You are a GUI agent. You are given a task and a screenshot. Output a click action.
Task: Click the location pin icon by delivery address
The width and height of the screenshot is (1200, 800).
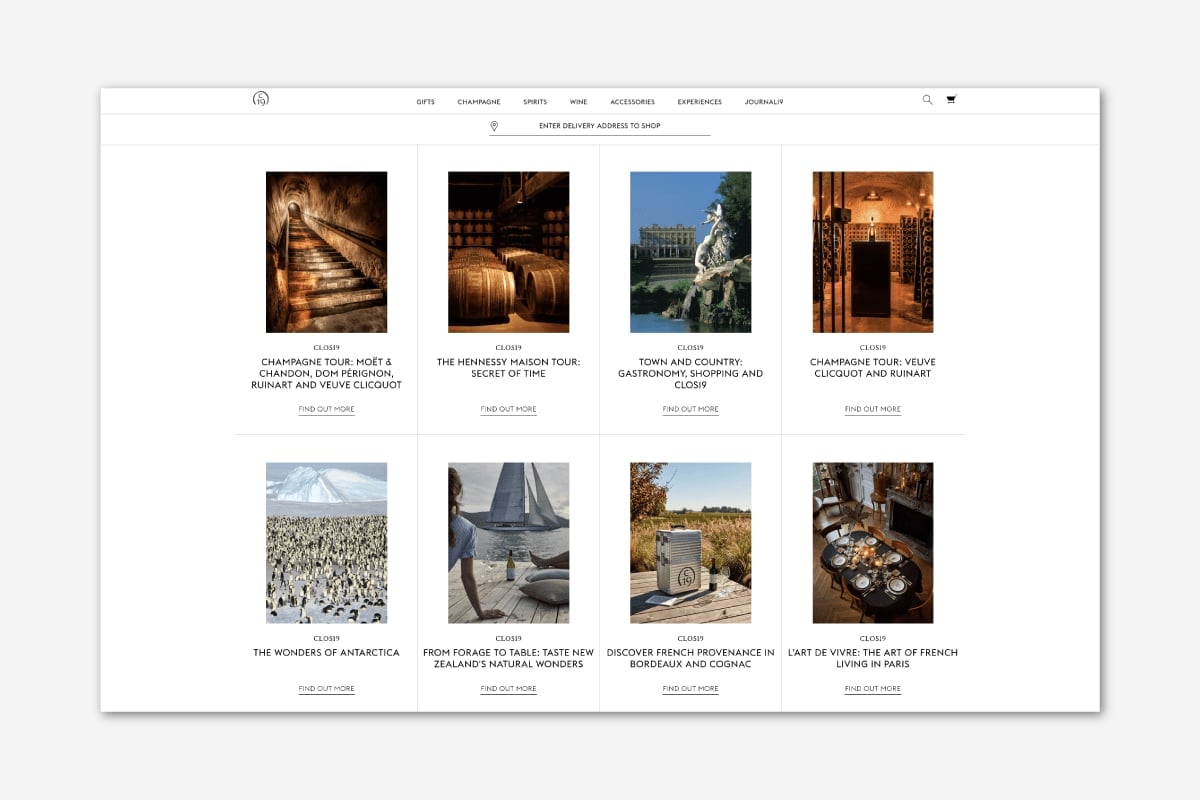[494, 126]
